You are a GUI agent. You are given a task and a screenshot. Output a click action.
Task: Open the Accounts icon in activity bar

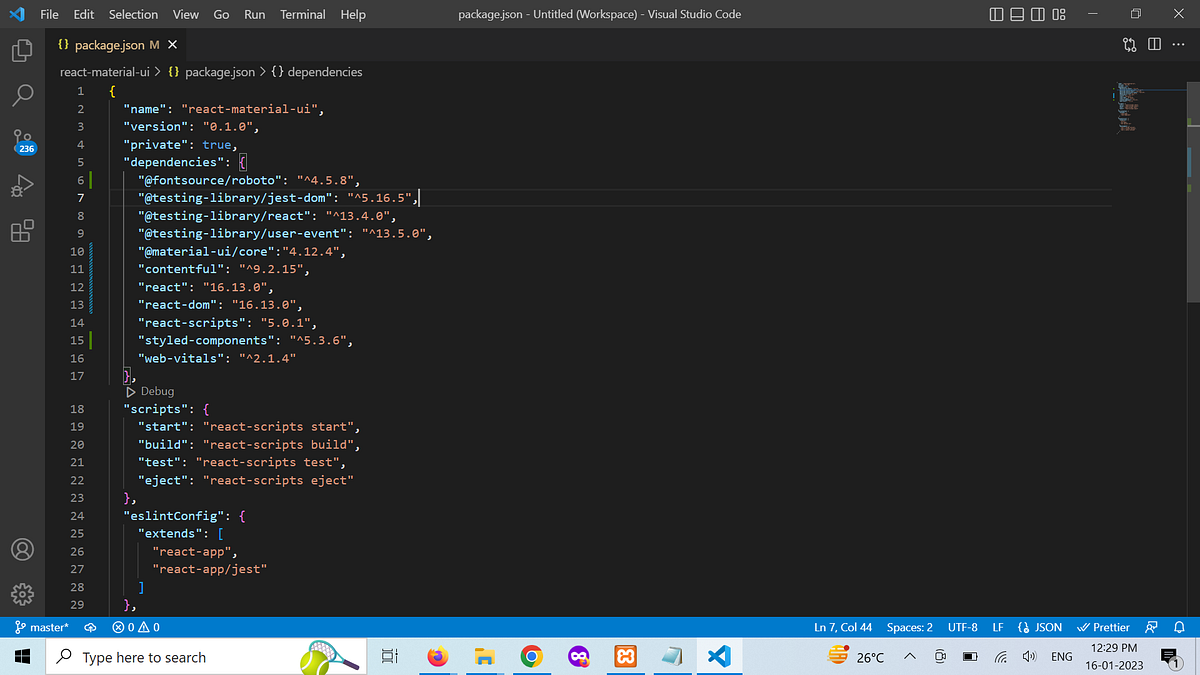[22, 549]
